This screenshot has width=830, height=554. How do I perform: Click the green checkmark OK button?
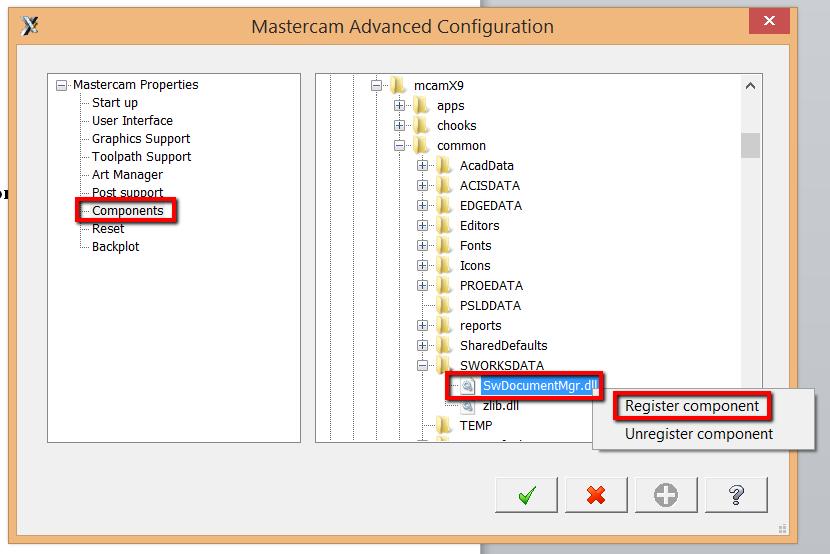click(x=527, y=495)
